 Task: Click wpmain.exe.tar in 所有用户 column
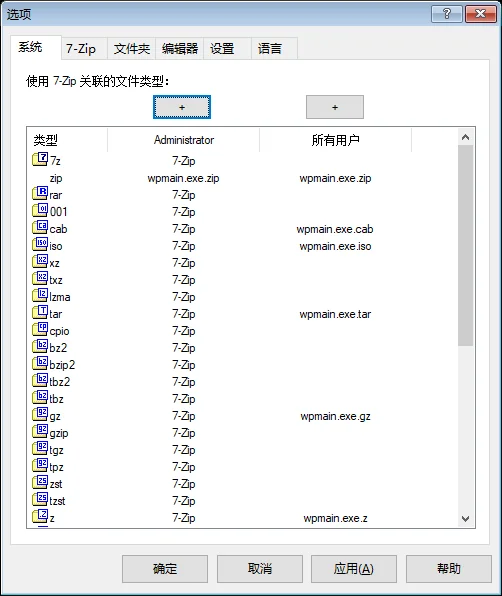coord(335,314)
